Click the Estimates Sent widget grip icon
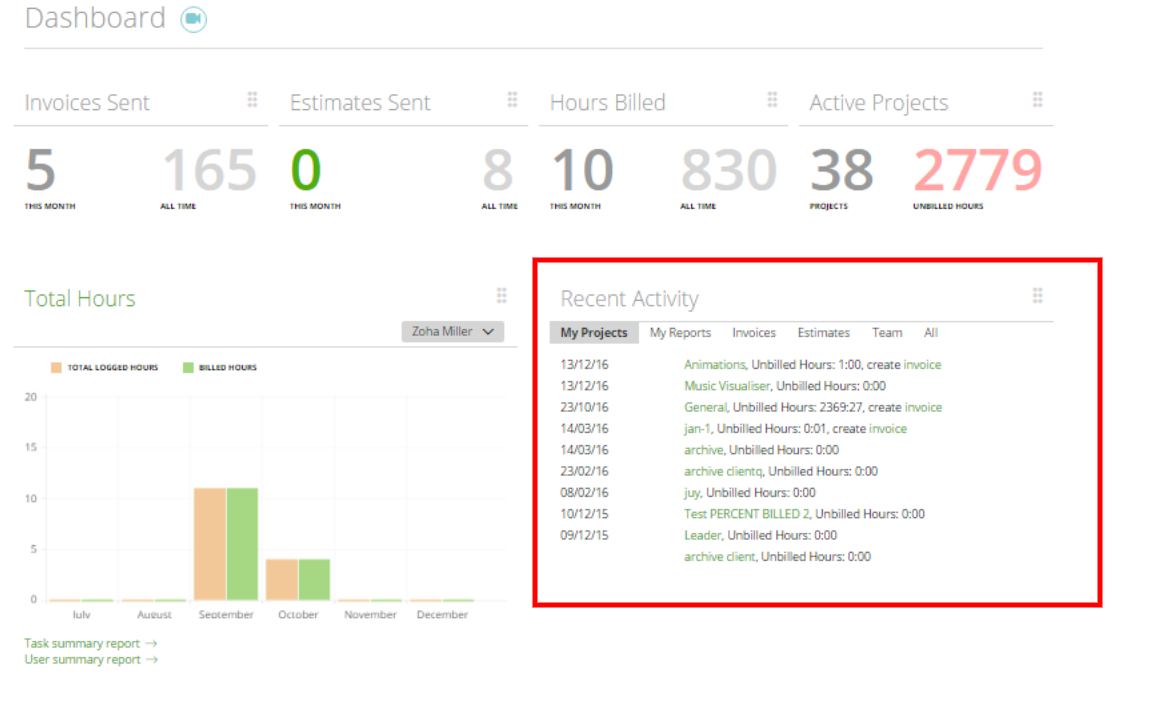Screen dimensions: 1160x712 pyautogui.click(x=512, y=99)
